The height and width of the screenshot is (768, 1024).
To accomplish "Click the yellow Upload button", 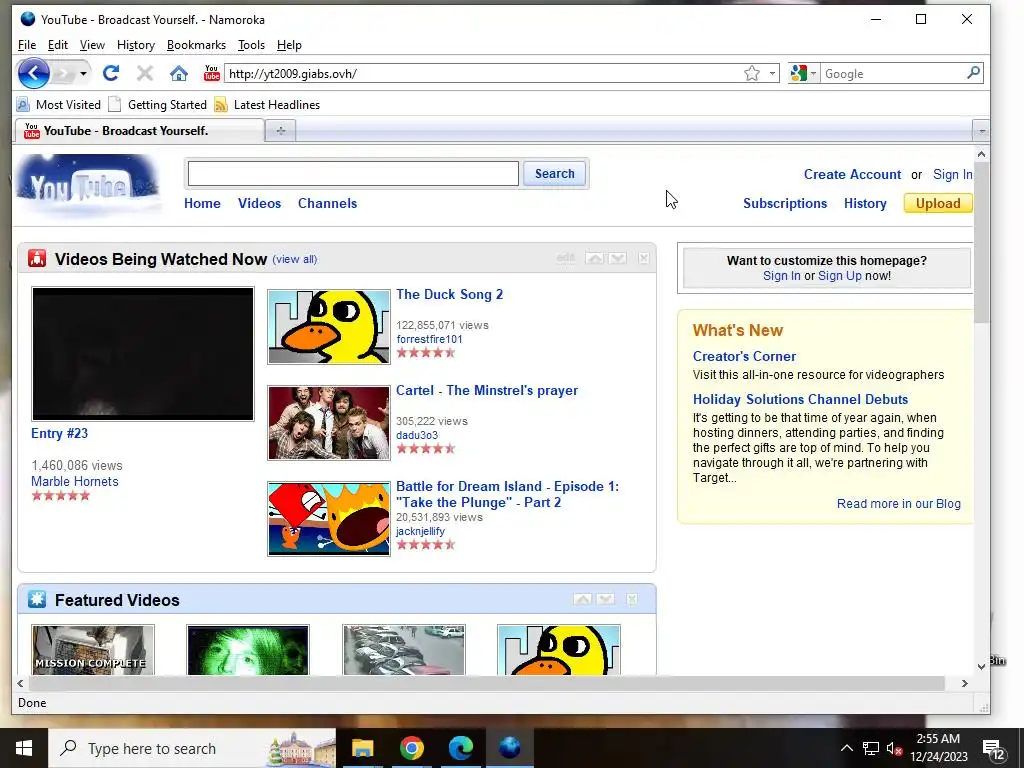I will click(x=938, y=203).
